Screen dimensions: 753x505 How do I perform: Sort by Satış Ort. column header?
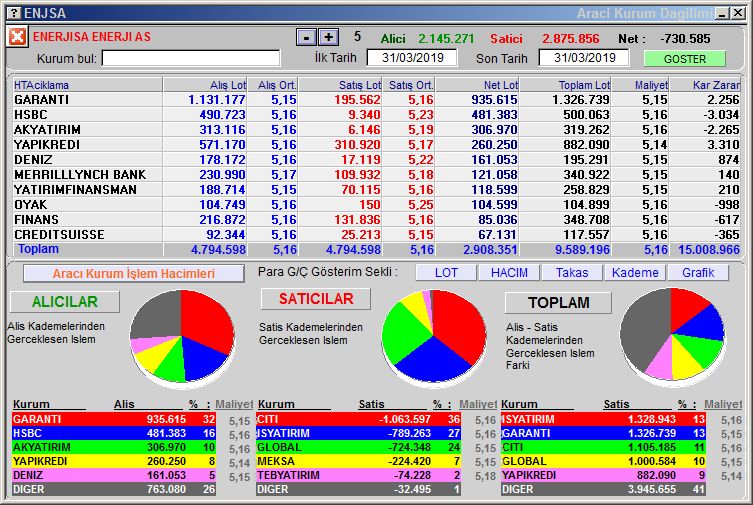pos(409,85)
